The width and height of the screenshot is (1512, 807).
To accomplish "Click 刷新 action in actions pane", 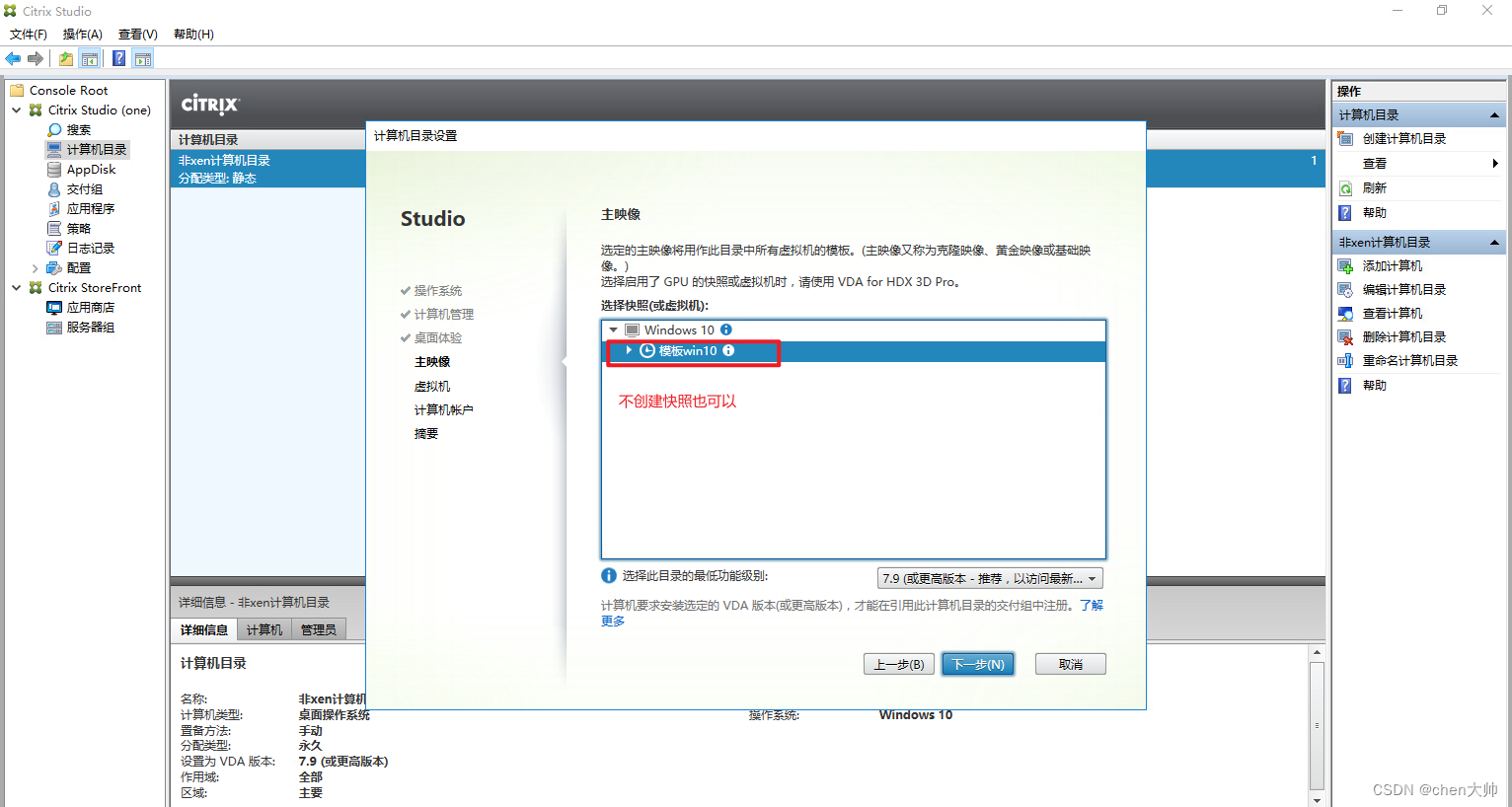I will [1375, 188].
